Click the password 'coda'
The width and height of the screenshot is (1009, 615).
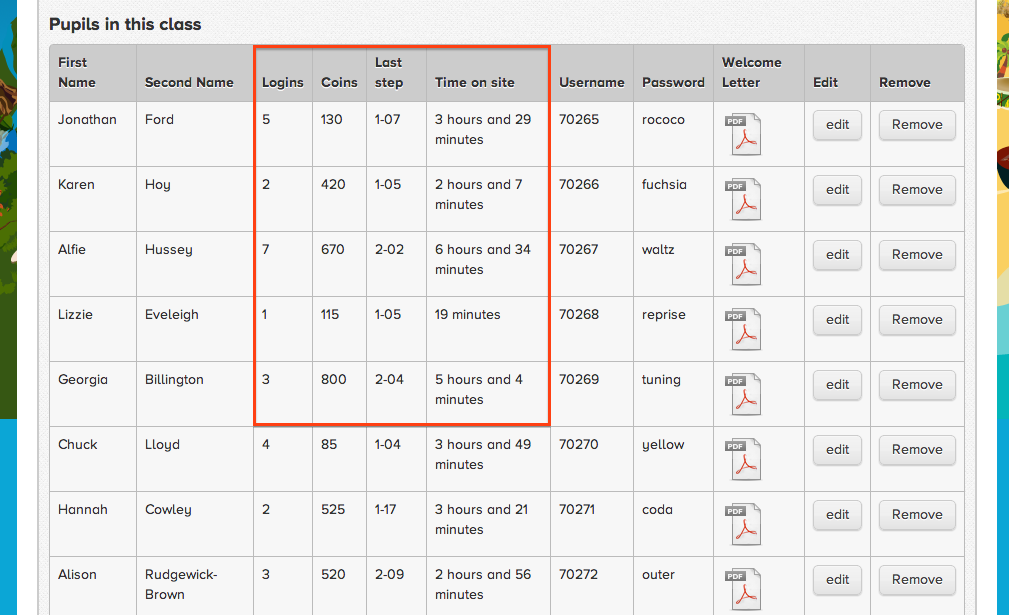tap(657, 509)
